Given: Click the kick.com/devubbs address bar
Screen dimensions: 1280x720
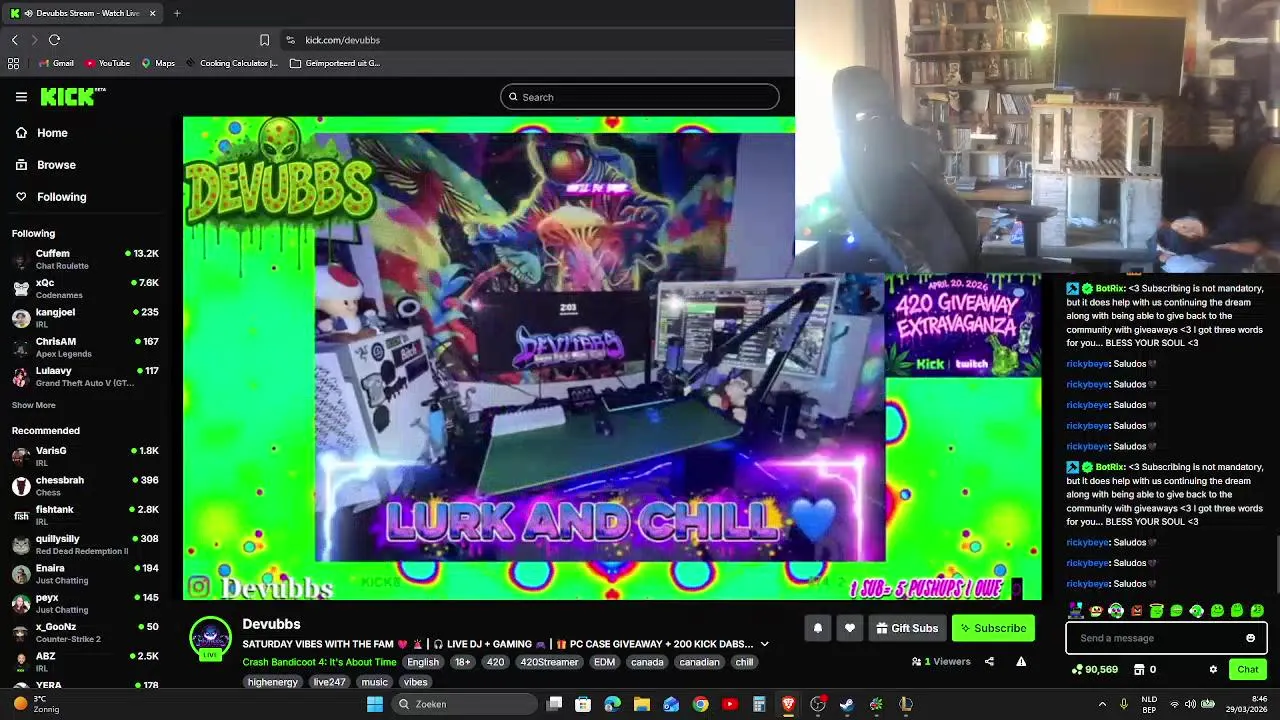Looking at the screenshot, I should pos(342,40).
